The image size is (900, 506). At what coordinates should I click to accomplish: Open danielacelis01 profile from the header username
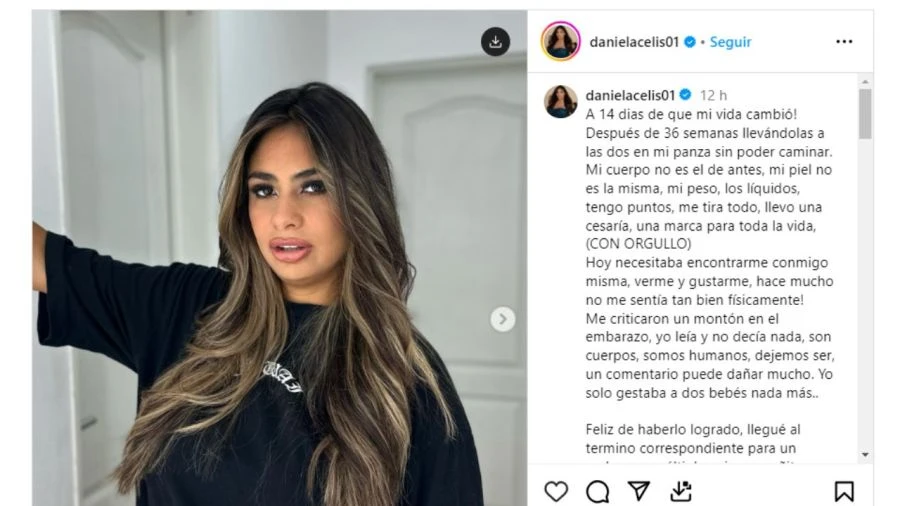[634, 42]
